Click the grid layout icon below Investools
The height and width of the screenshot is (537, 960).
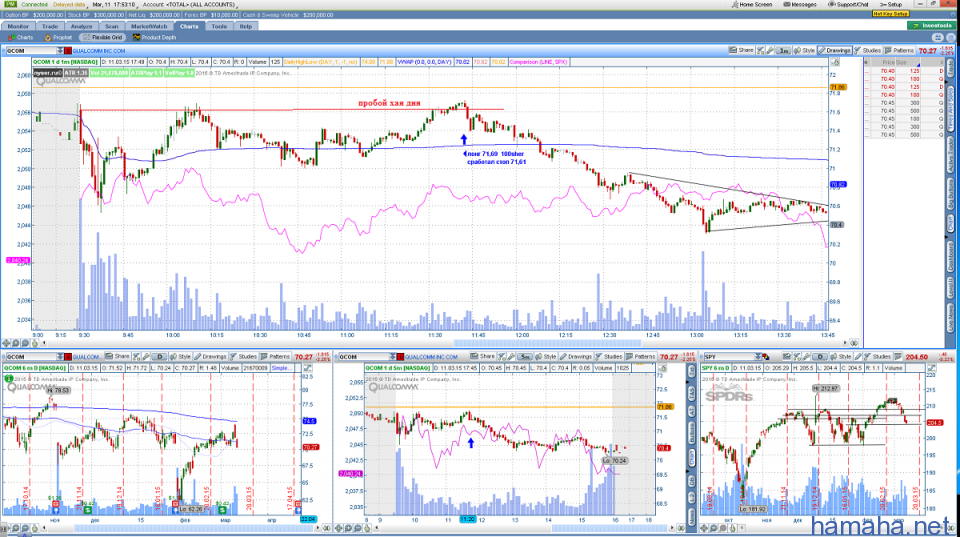pyautogui.click(x=936, y=37)
